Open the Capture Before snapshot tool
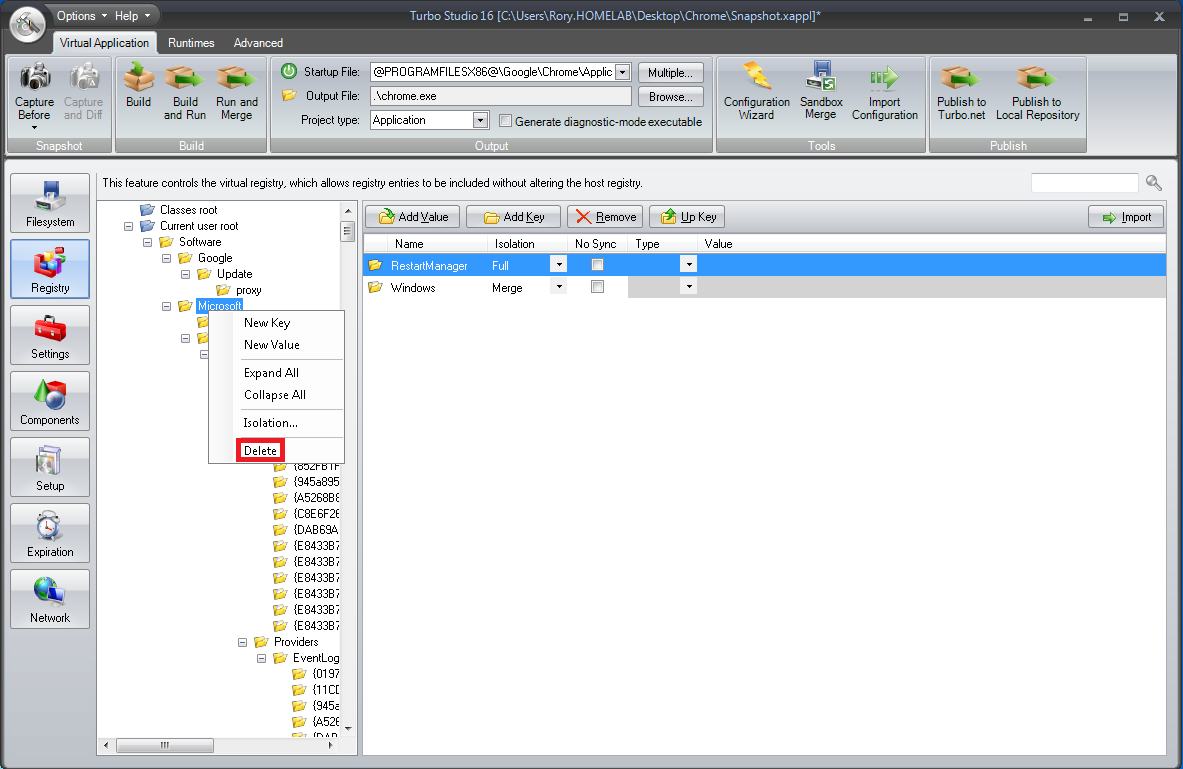Viewport: 1183px width, 769px height. coord(34,91)
